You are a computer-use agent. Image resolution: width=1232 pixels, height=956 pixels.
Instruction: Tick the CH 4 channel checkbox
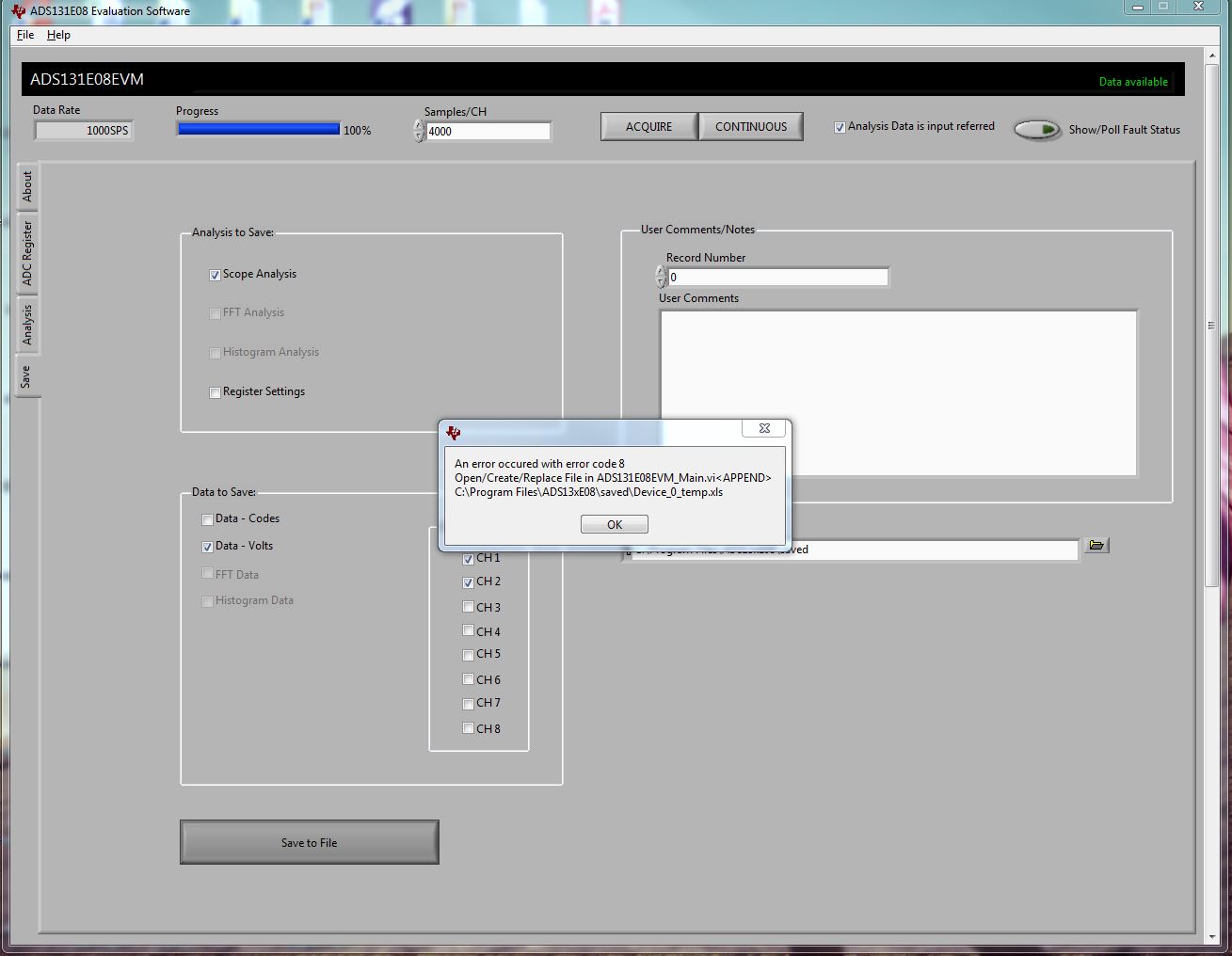click(469, 631)
